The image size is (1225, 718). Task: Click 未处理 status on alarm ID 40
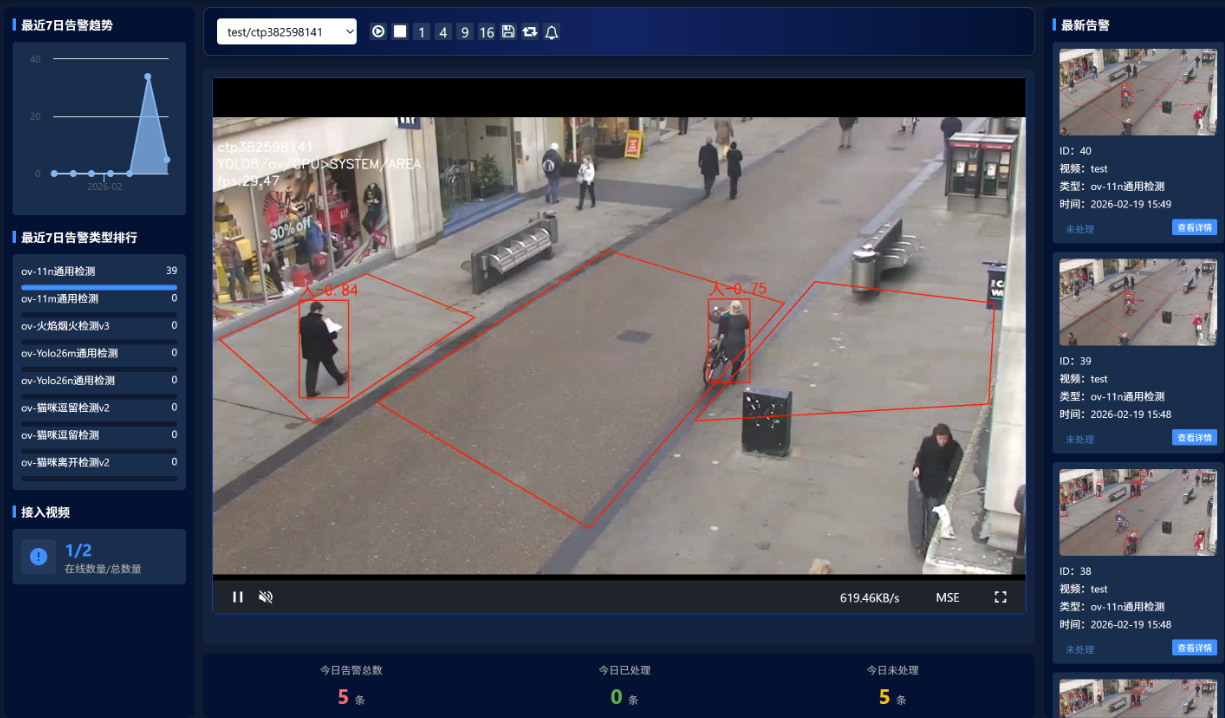[x=1079, y=229]
